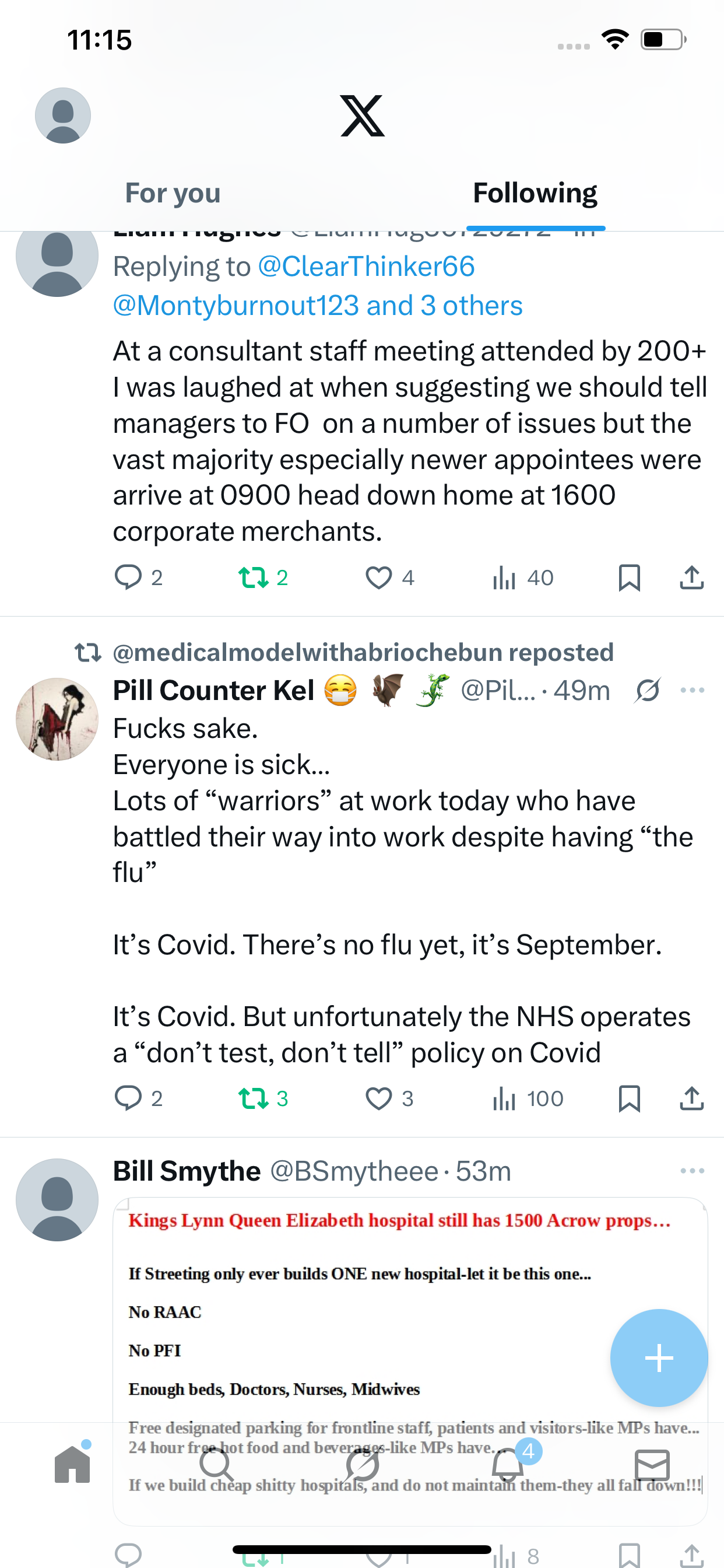This screenshot has height=1568, width=724.
Task: Open the @ClearThinker66 mention link
Action: [366, 267]
